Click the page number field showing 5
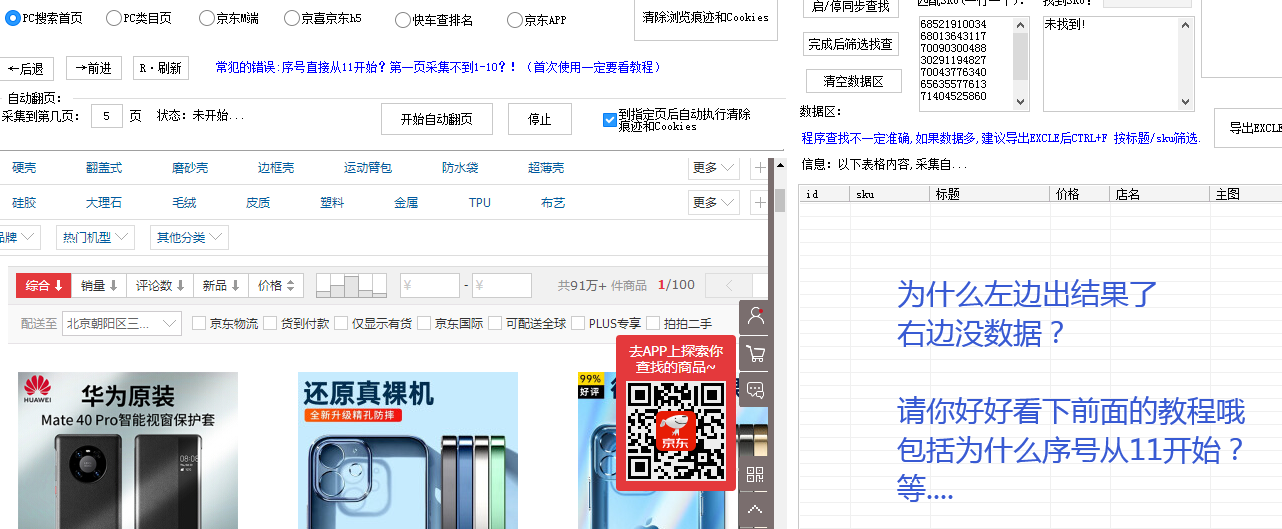 tap(107, 116)
